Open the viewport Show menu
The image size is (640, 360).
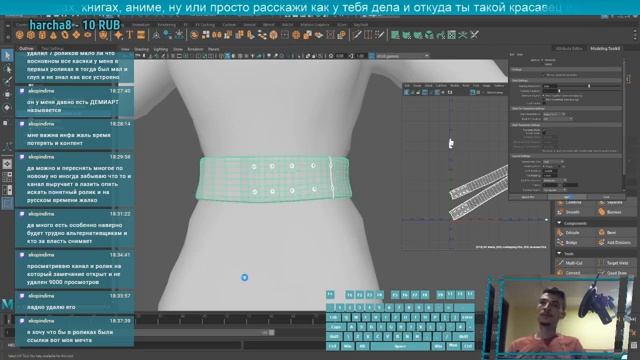178,49
